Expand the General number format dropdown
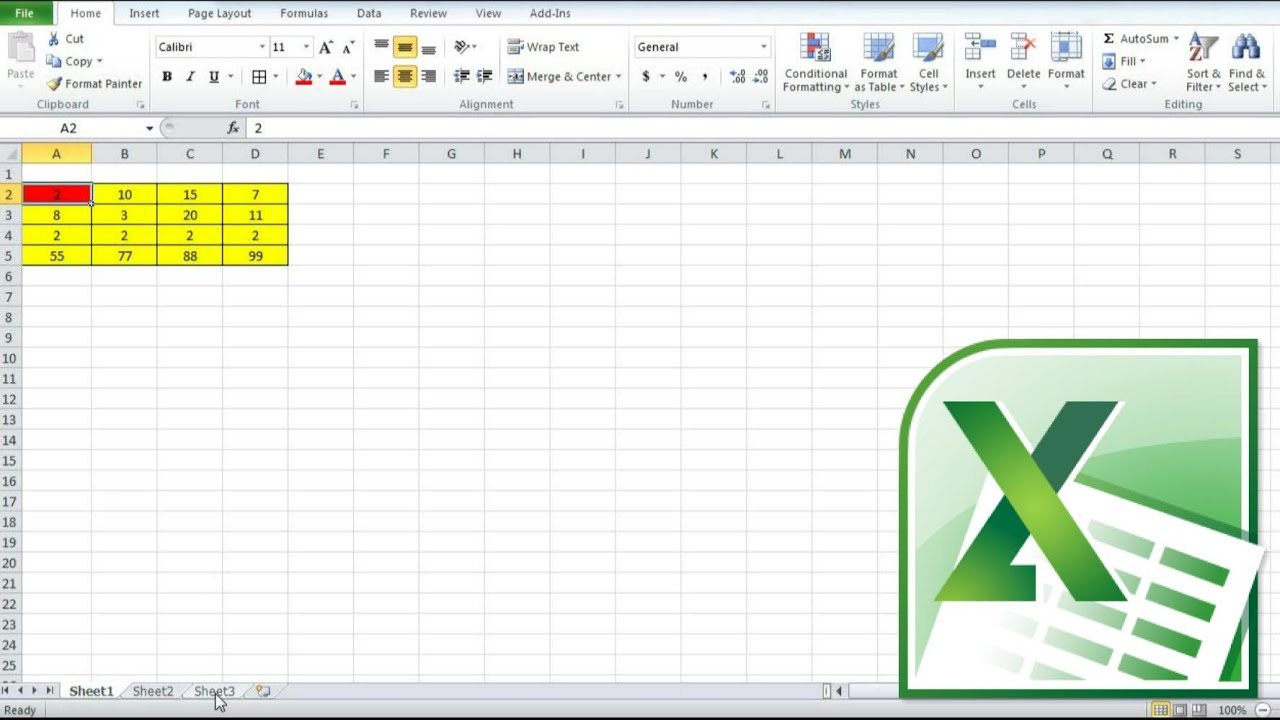Viewport: 1280px width, 720px height. [x=763, y=47]
